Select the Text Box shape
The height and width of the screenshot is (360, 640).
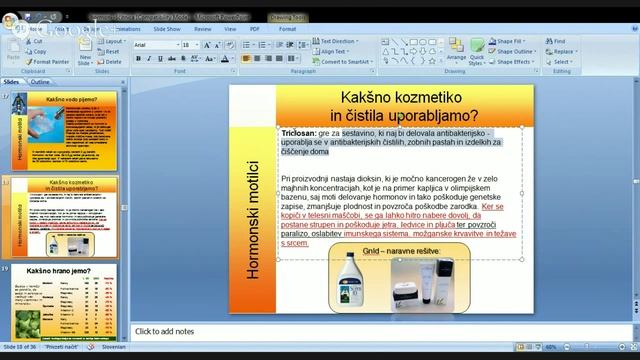point(385,42)
